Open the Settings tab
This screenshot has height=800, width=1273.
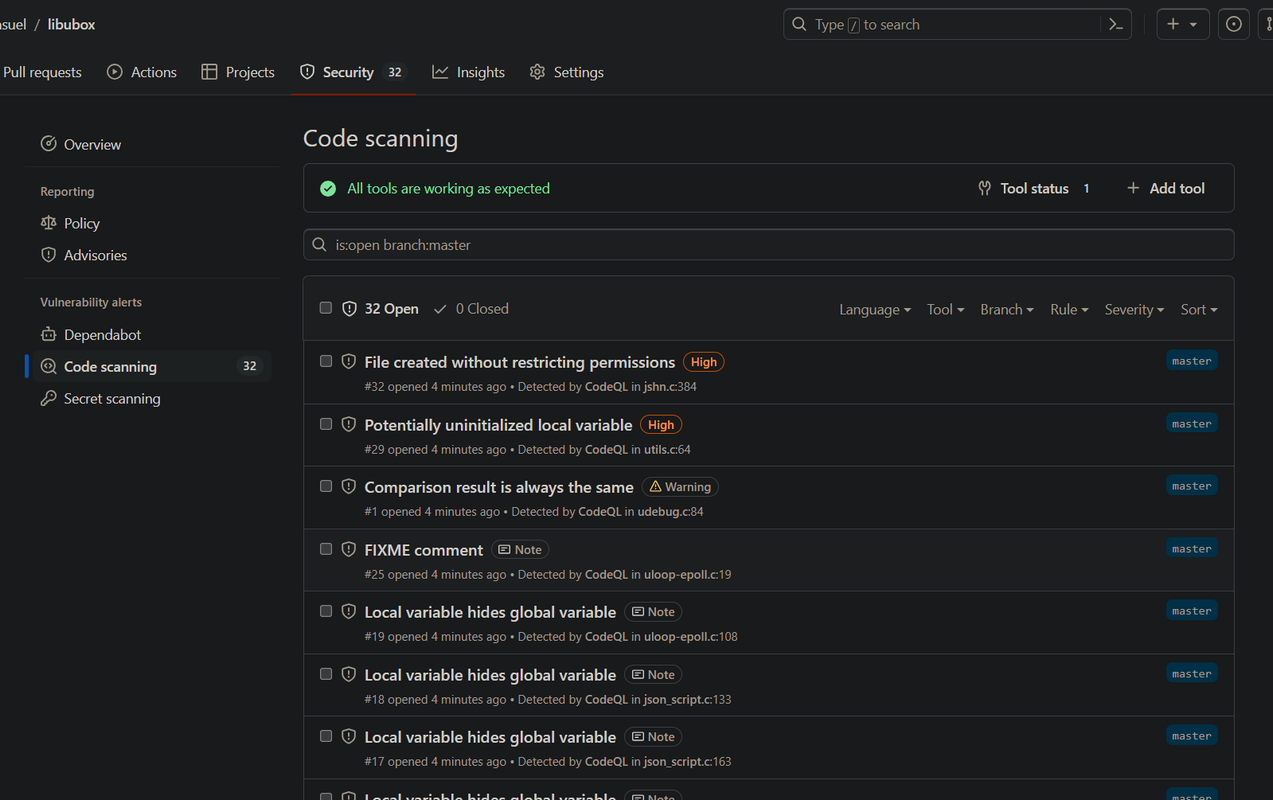[566, 72]
